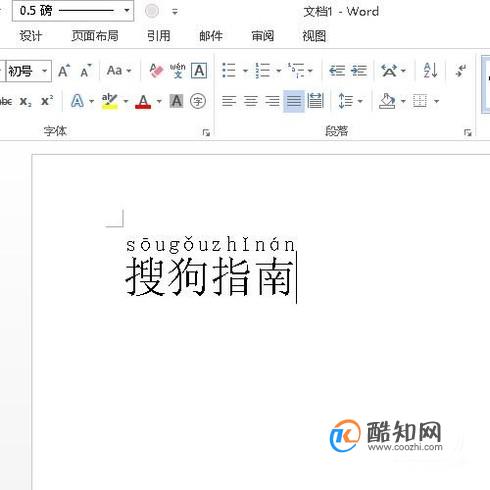This screenshot has height=490, width=490.
Task: Apply multilevel list
Action: click(x=296, y=70)
